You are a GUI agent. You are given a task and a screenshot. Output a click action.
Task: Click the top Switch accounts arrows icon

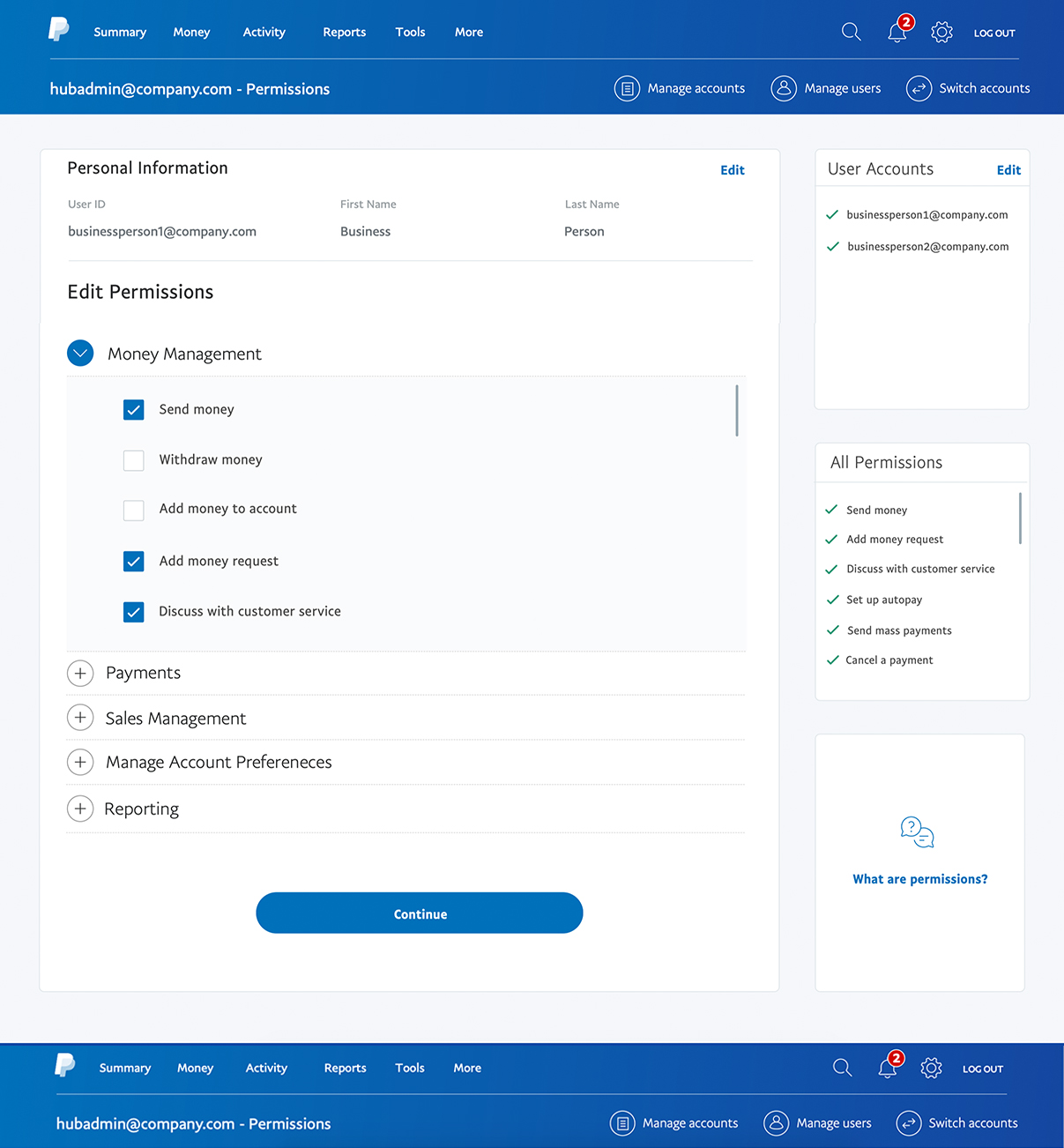point(919,89)
